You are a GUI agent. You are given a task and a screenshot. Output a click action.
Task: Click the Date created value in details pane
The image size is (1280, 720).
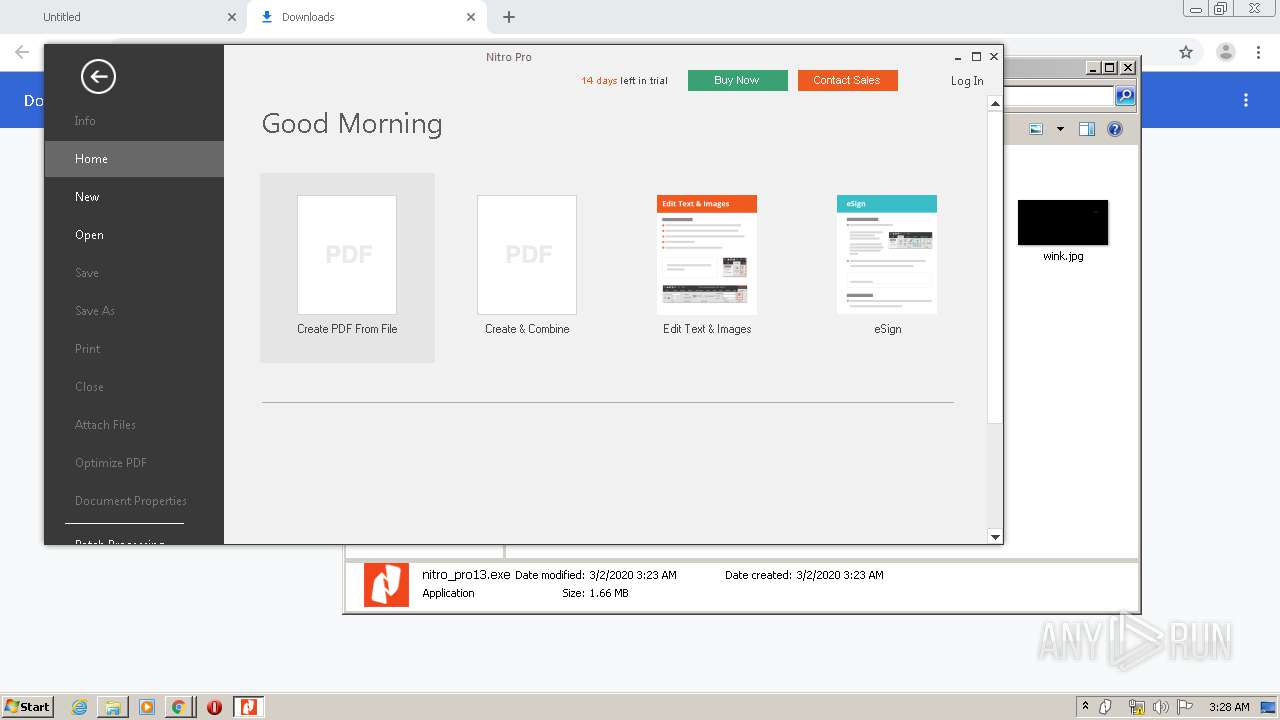point(840,575)
